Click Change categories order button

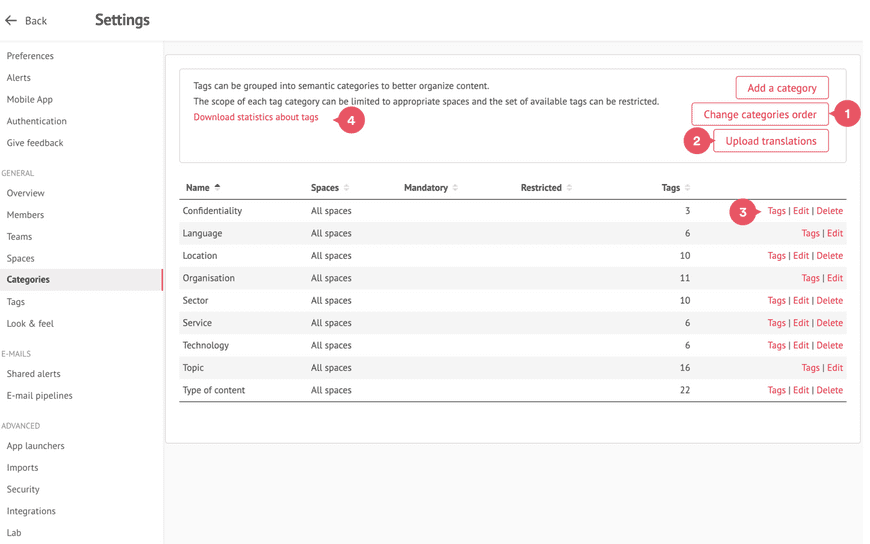click(x=760, y=114)
